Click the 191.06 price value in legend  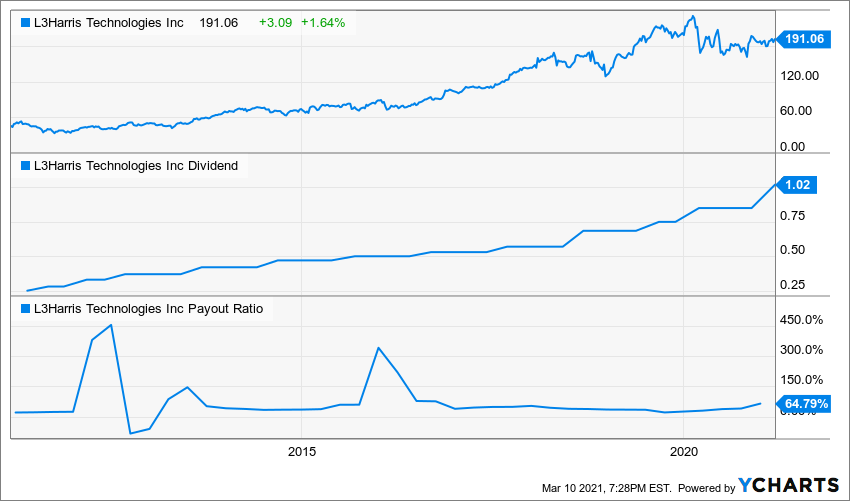(218, 23)
